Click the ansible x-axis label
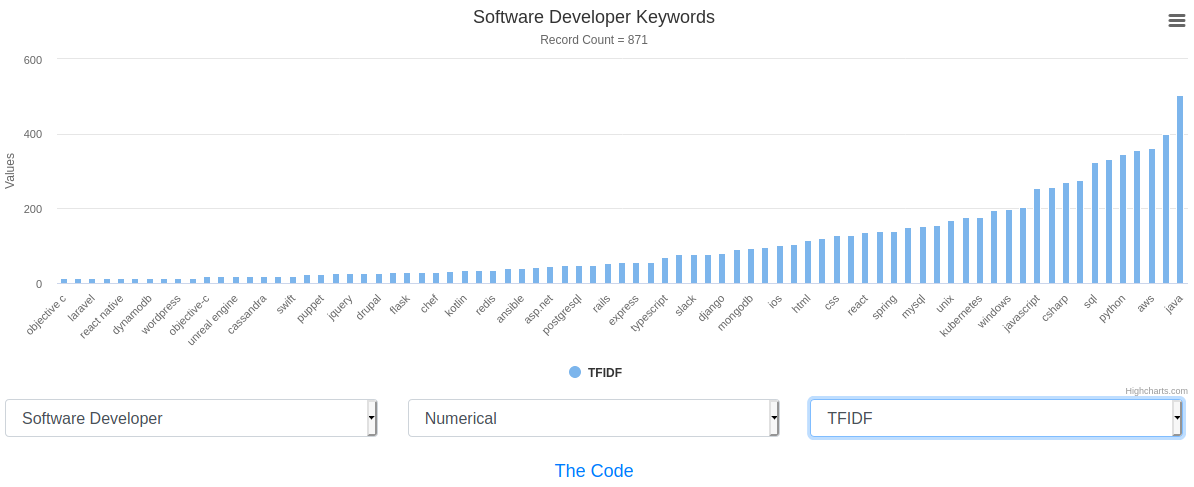 510,308
